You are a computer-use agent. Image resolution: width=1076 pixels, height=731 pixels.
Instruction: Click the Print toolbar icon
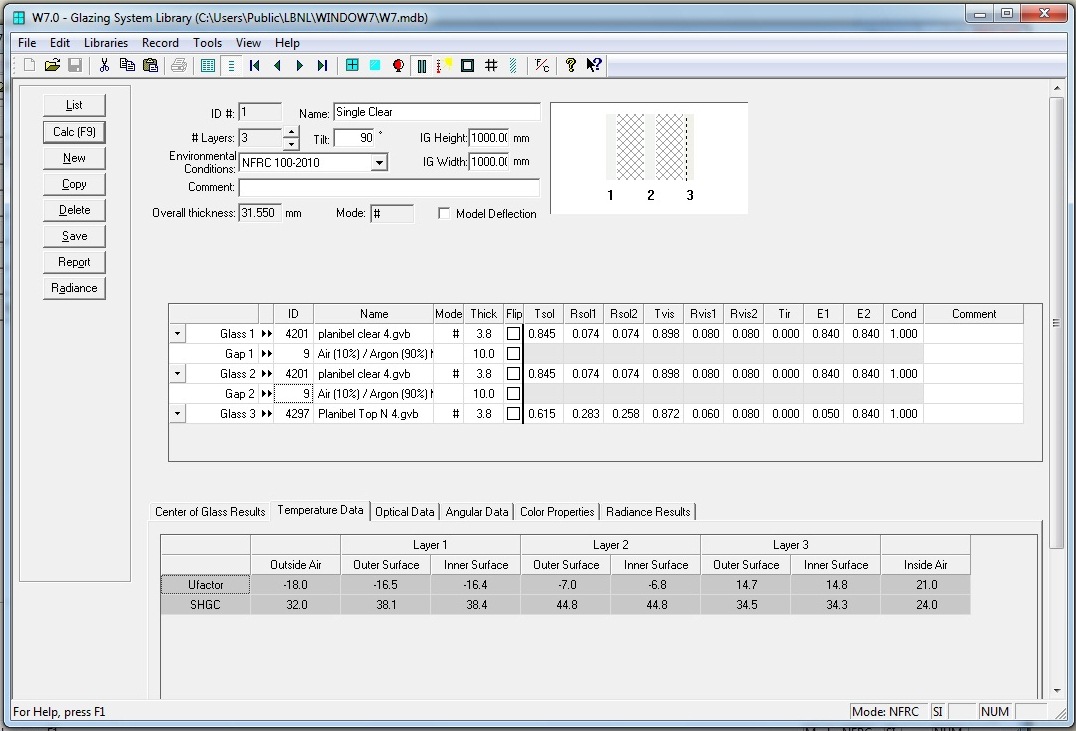click(179, 65)
